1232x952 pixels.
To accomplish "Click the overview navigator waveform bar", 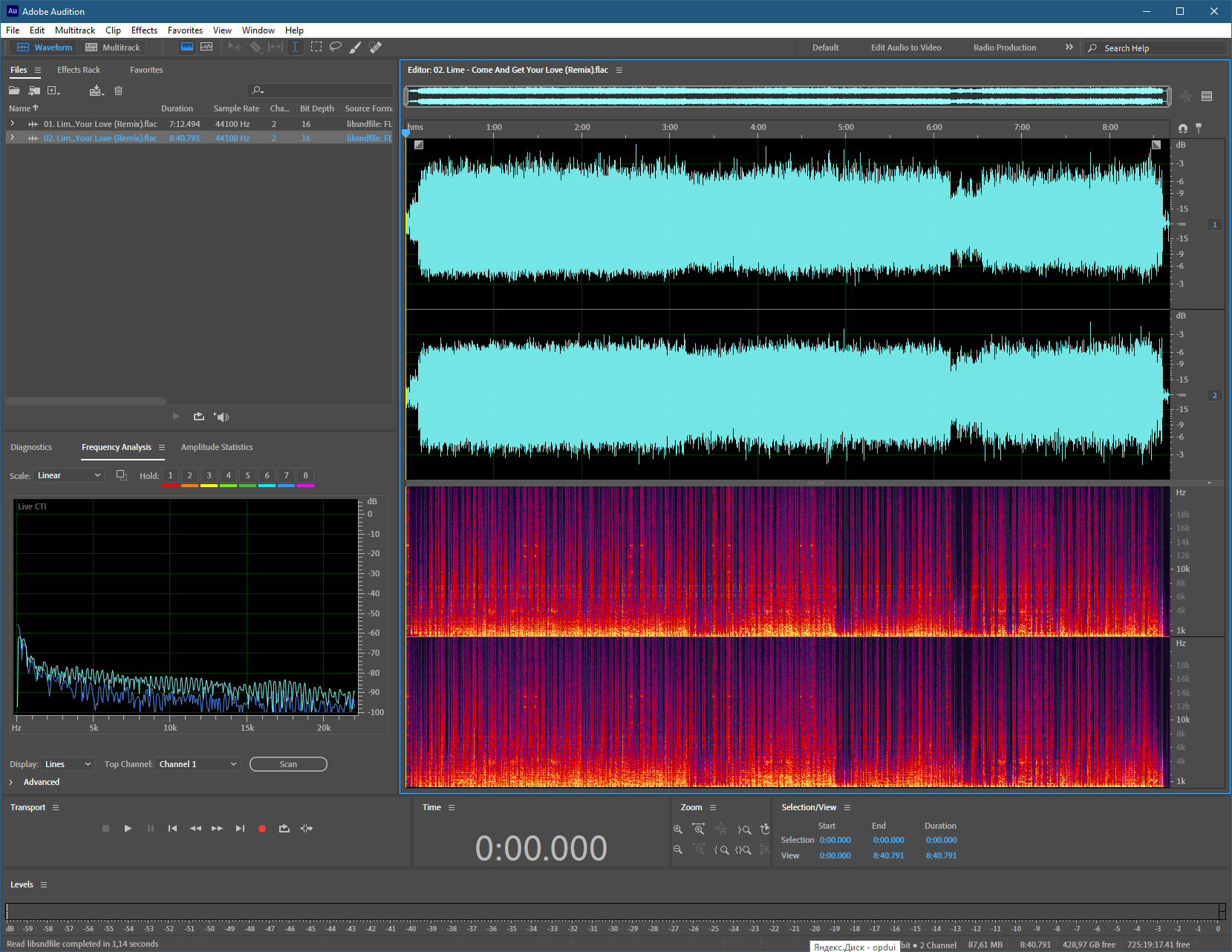I will point(787,96).
